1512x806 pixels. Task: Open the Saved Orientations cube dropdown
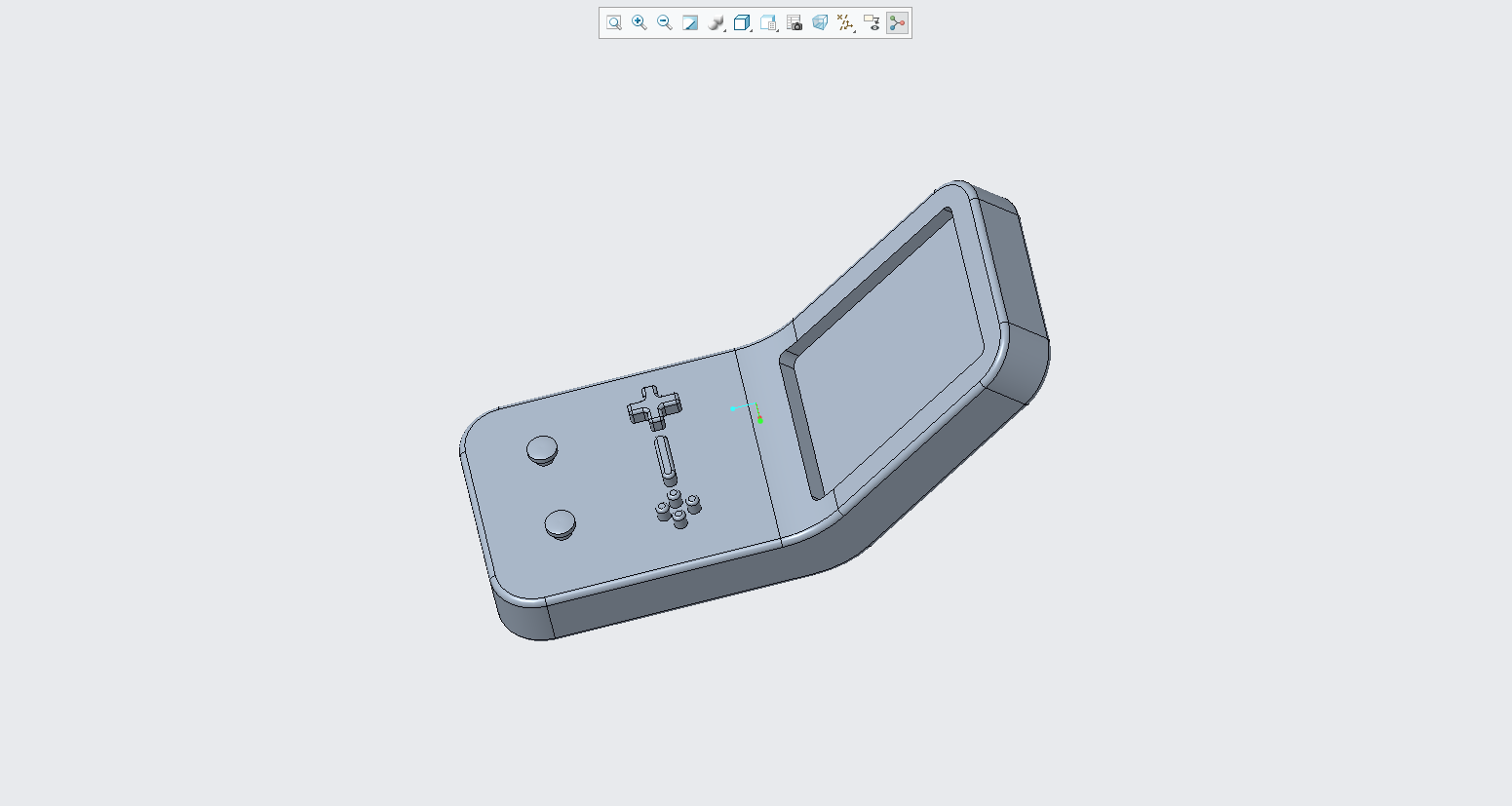click(x=743, y=22)
